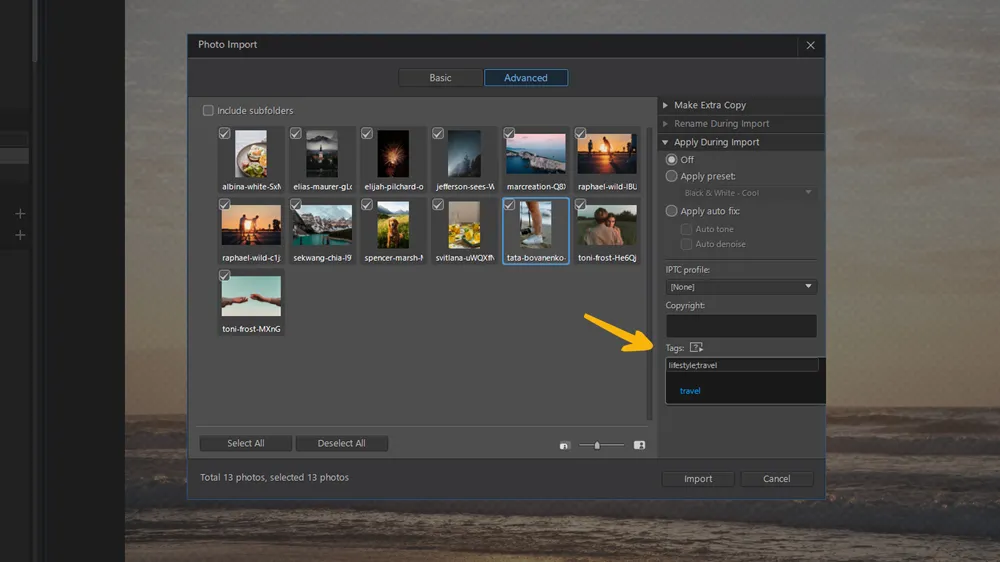Uncheck the toni-frost-MXnG photo checkbox
The height and width of the screenshot is (562, 1000).
tap(224, 276)
